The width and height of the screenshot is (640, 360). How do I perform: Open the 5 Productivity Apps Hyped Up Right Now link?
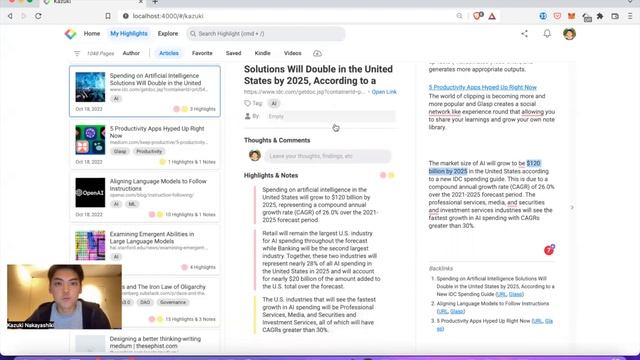pyautogui.click(x=482, y=87)
